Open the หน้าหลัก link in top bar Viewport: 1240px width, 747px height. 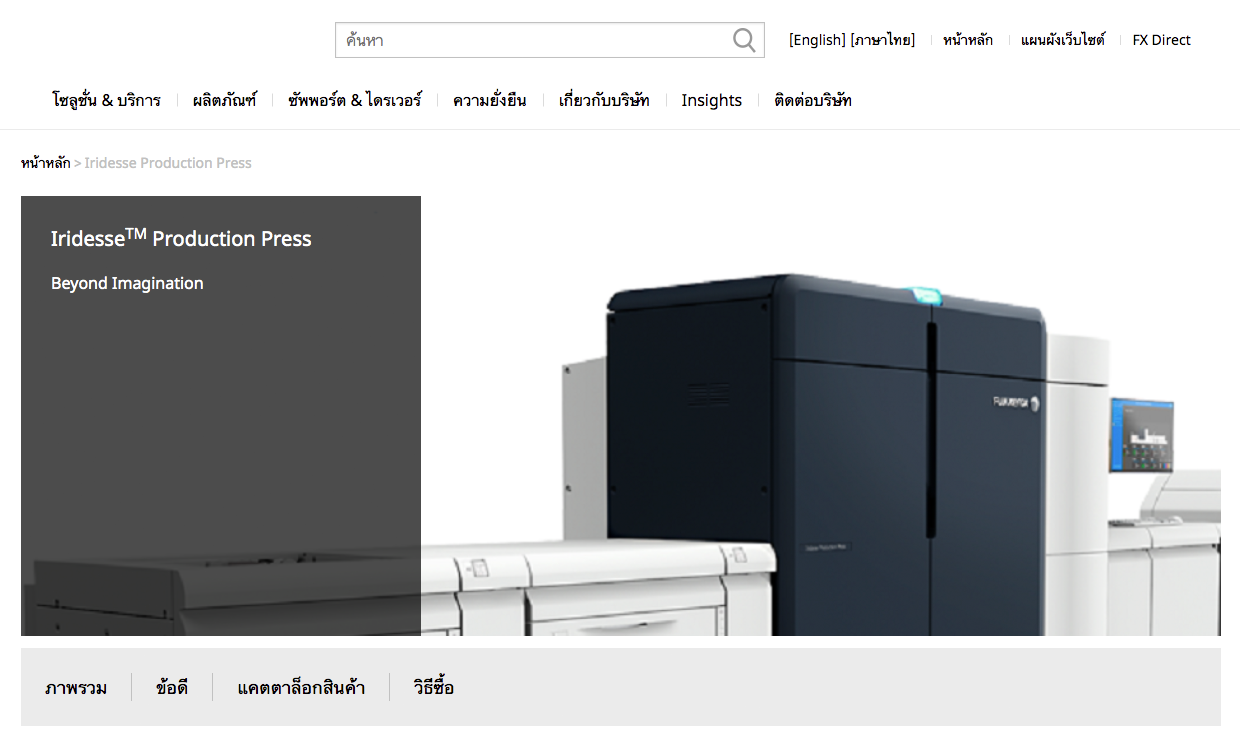pyautogui.click(x=967, y=40)
